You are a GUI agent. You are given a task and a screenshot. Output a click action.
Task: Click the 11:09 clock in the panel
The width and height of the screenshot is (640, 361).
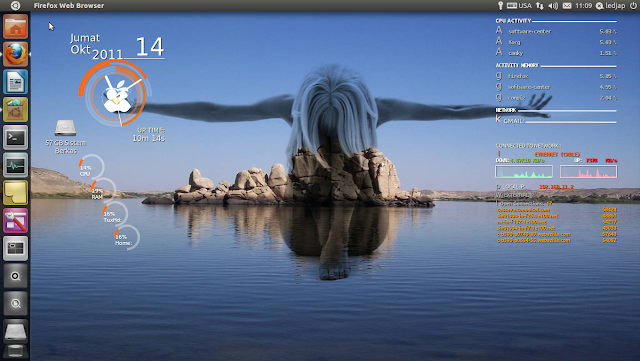coord(583,6)
